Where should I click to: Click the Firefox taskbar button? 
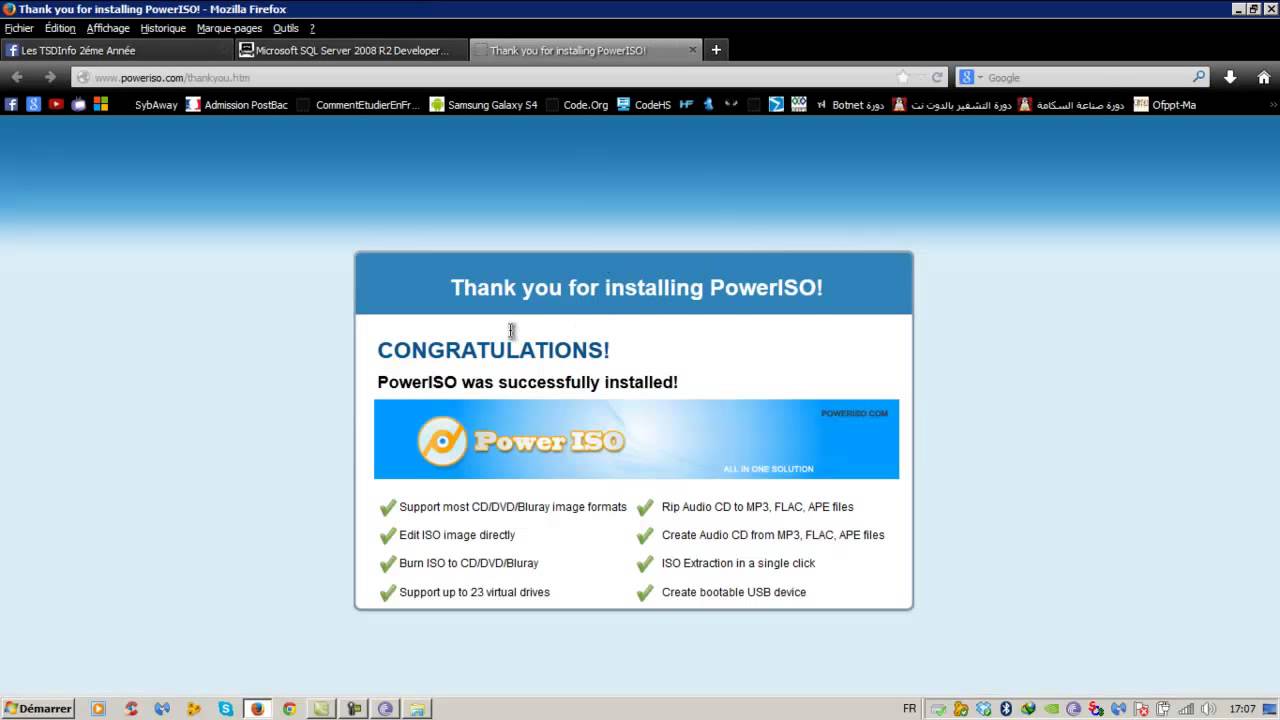tap(257, 709)
